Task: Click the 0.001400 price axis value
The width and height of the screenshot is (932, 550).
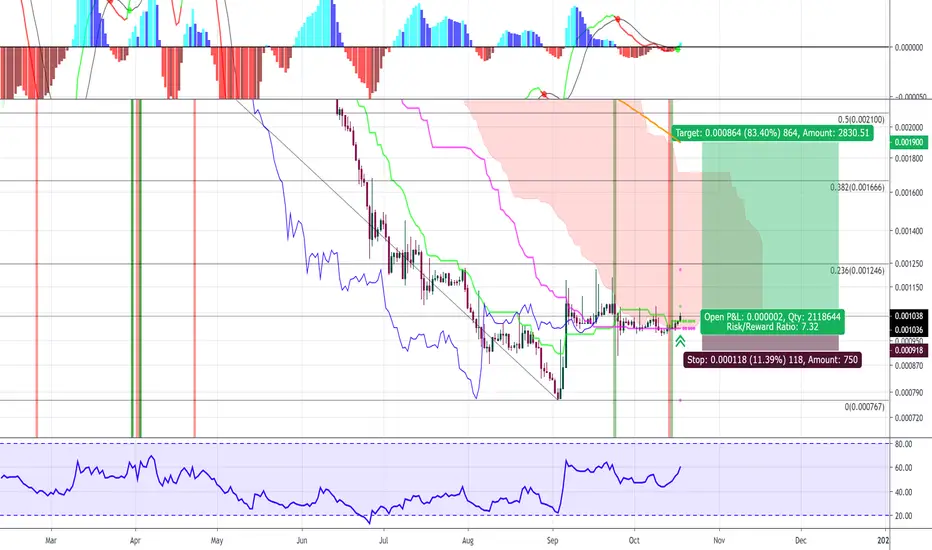Action: click(909, 231)
